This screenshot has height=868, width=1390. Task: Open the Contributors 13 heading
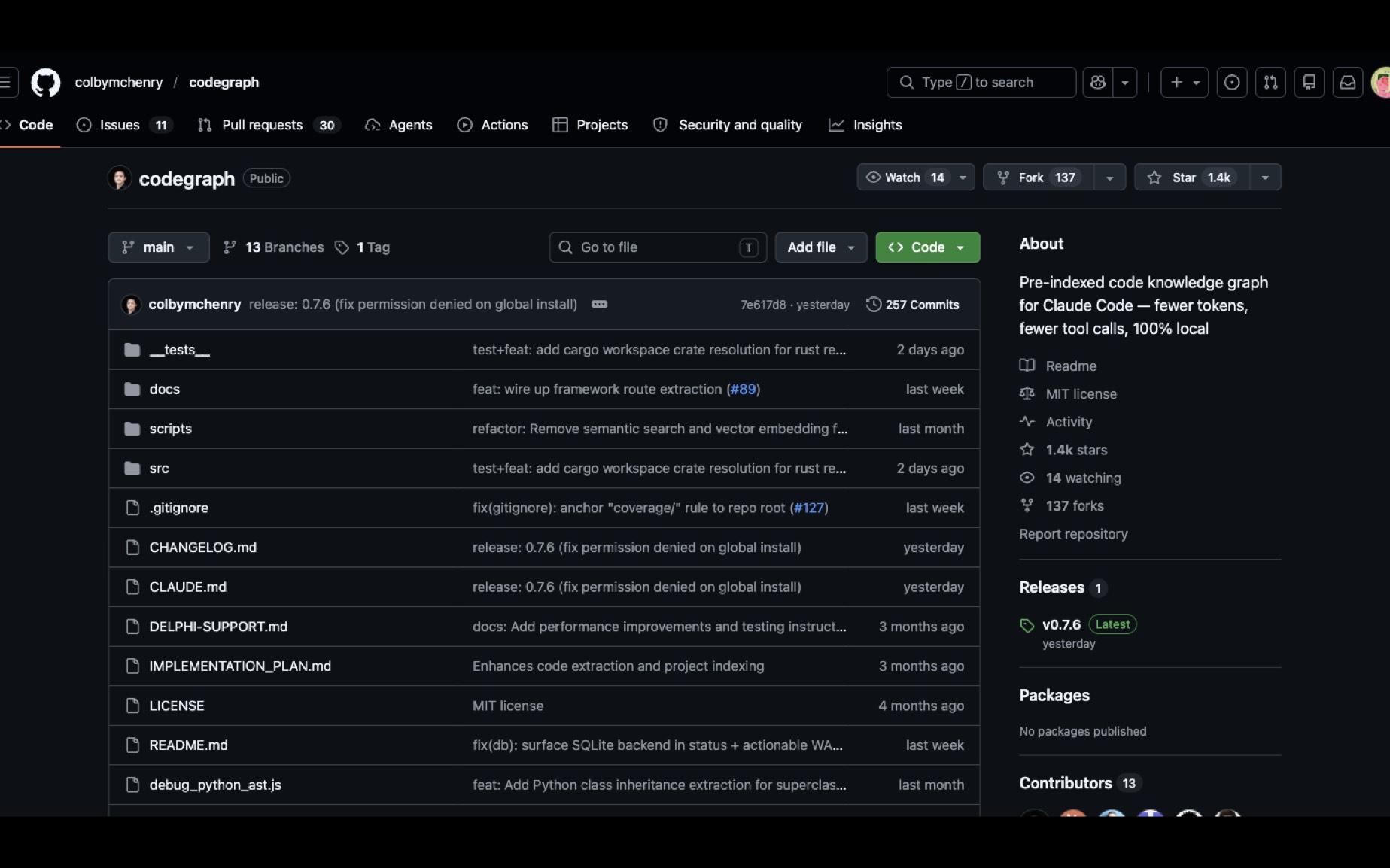coord(1079,783)
